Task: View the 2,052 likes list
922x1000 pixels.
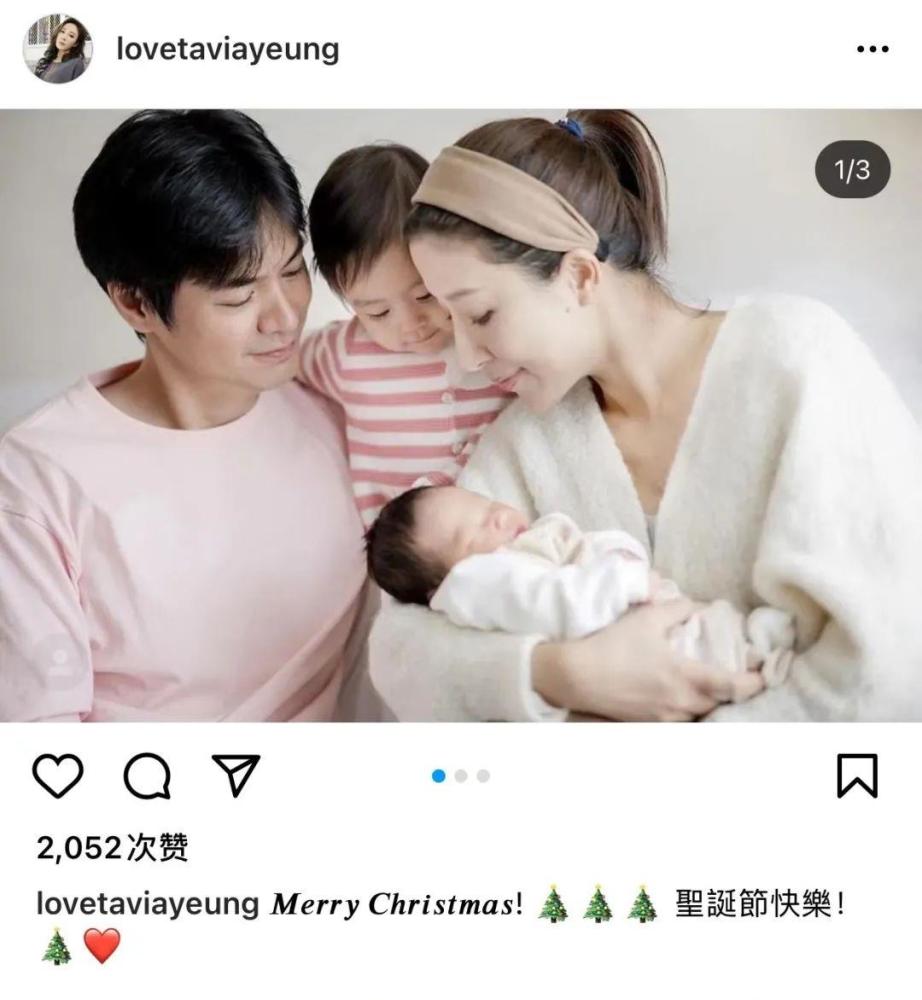Action: [112, 848]
